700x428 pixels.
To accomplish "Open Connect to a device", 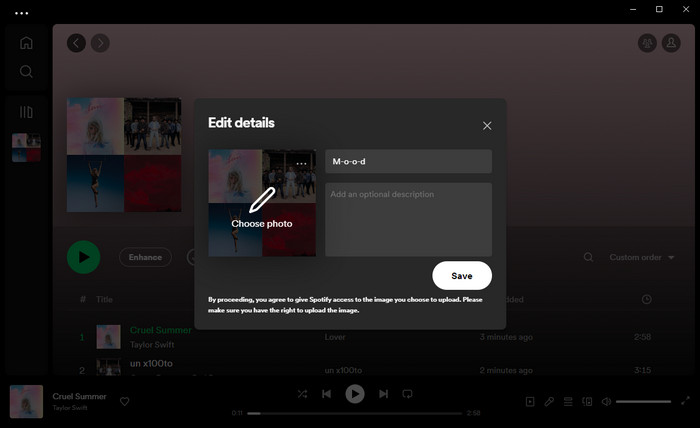I will point(587,402).
